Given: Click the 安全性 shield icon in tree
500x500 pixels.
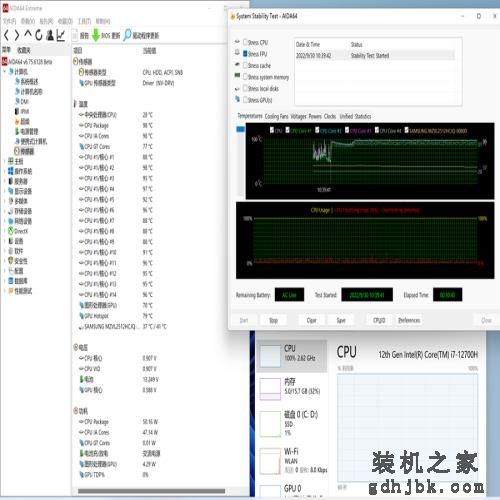Looking at the screenshot, I should point(11,261).
